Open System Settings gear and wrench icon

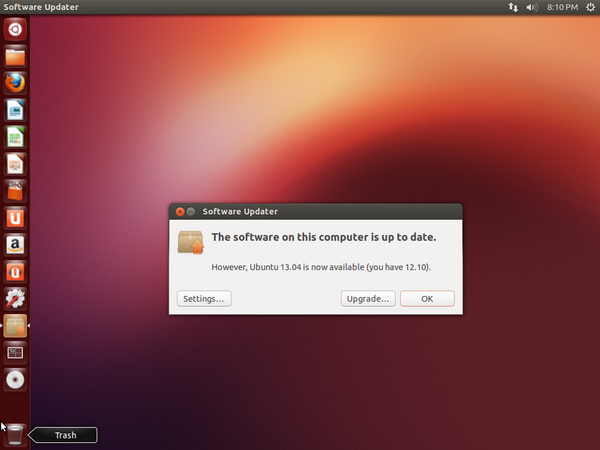coord(15,299)
